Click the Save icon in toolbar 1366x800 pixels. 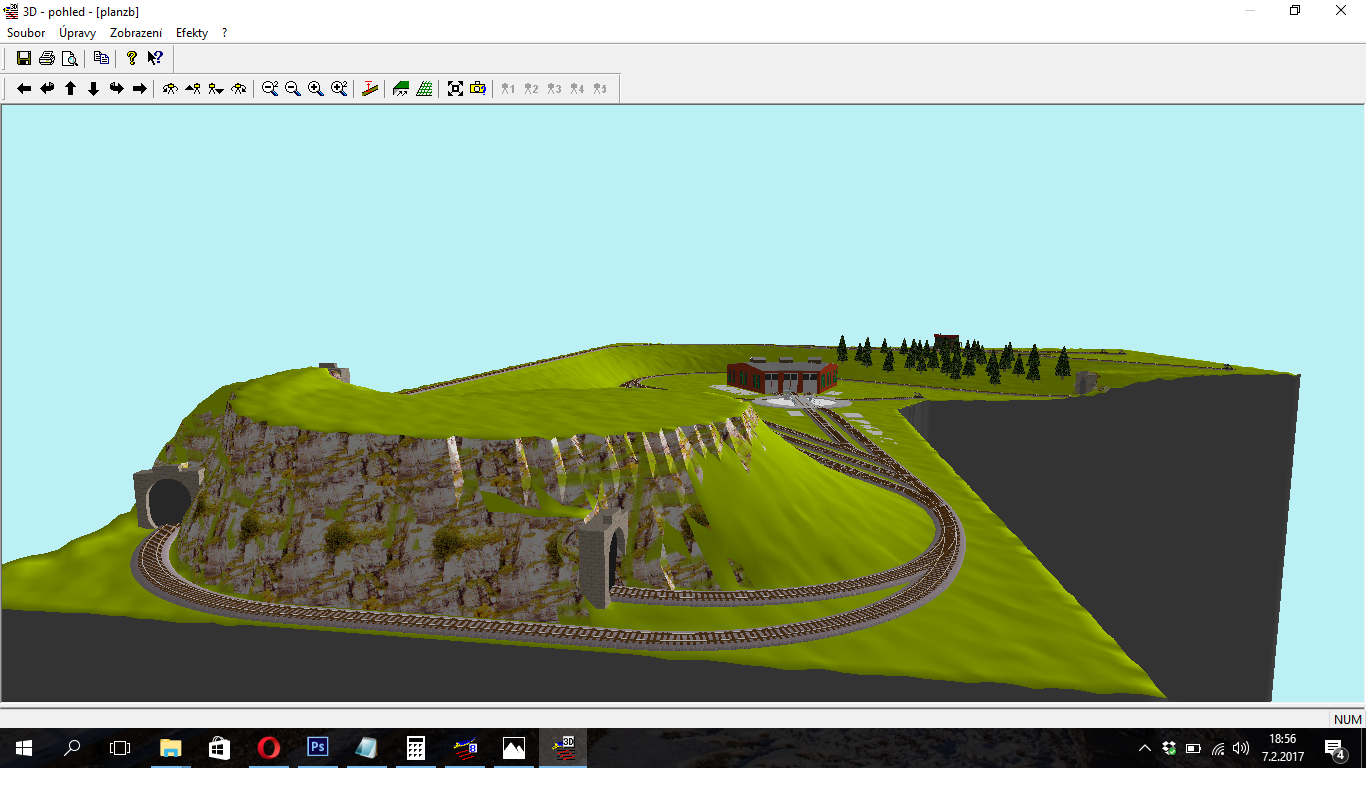[x=24, y=58]
